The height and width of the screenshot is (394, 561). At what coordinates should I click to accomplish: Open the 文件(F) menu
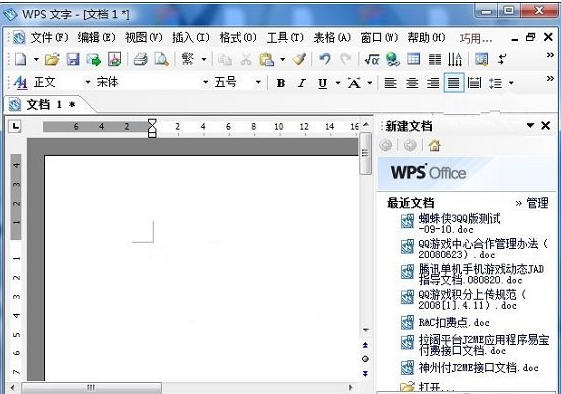click(49, 37)
